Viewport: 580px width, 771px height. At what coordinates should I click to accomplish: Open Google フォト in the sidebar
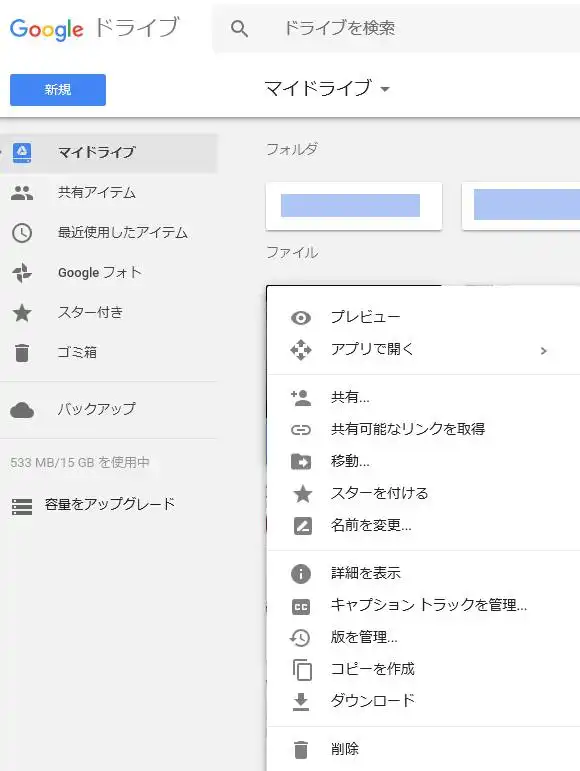click(x=100, y=272)
